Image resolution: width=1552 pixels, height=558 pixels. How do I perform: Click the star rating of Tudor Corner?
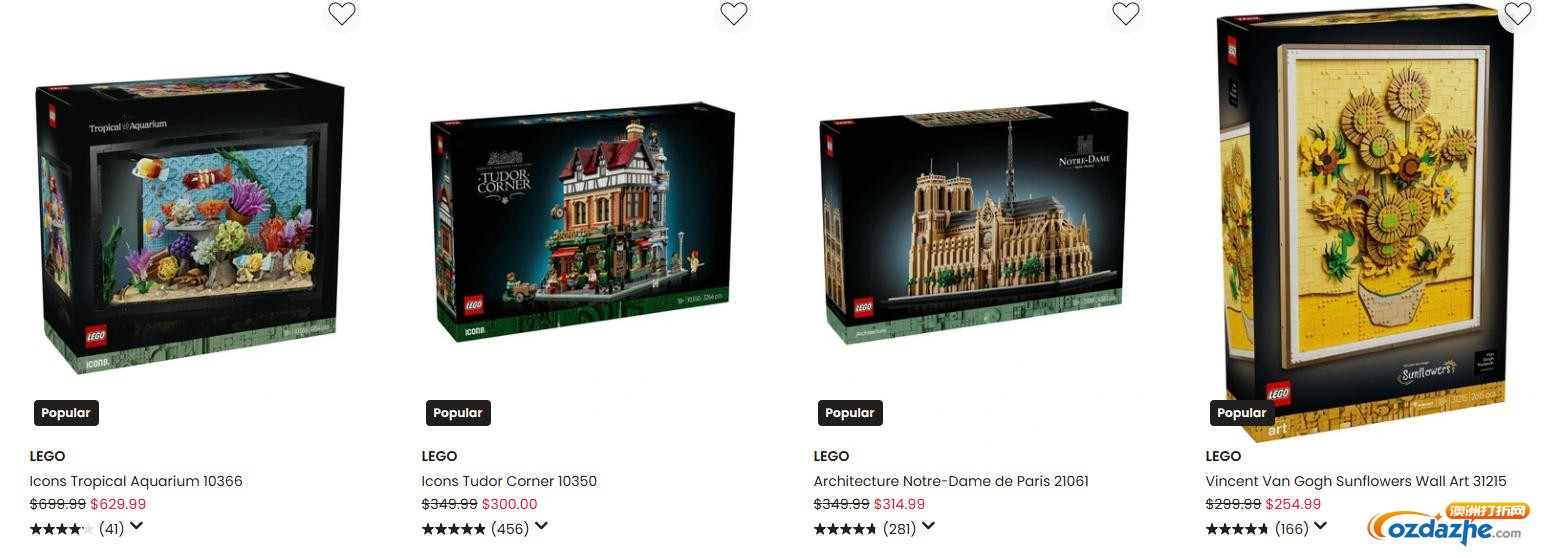click(x=454, y=529)
